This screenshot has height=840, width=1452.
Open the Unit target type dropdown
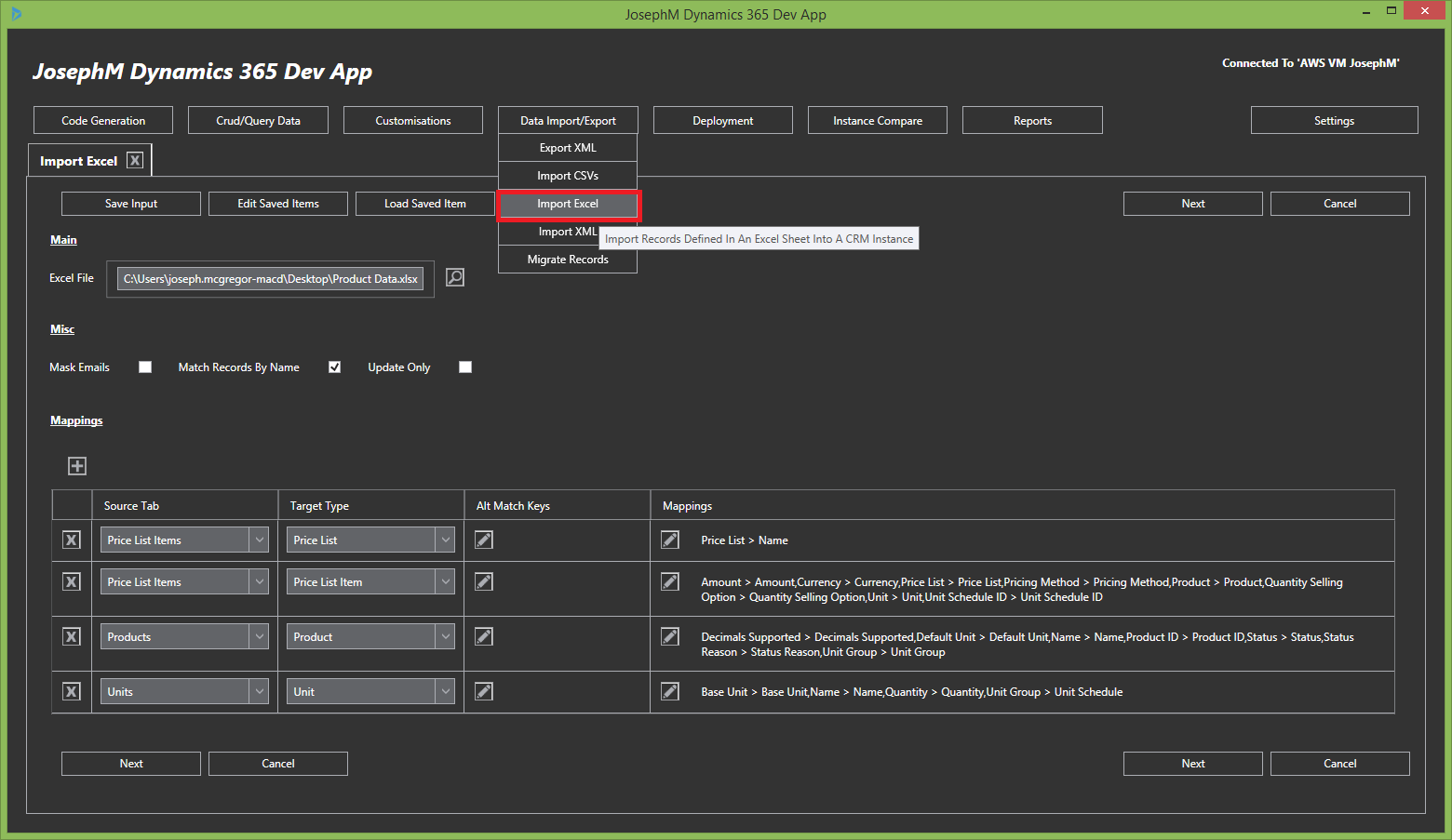[x=445, y=692]
